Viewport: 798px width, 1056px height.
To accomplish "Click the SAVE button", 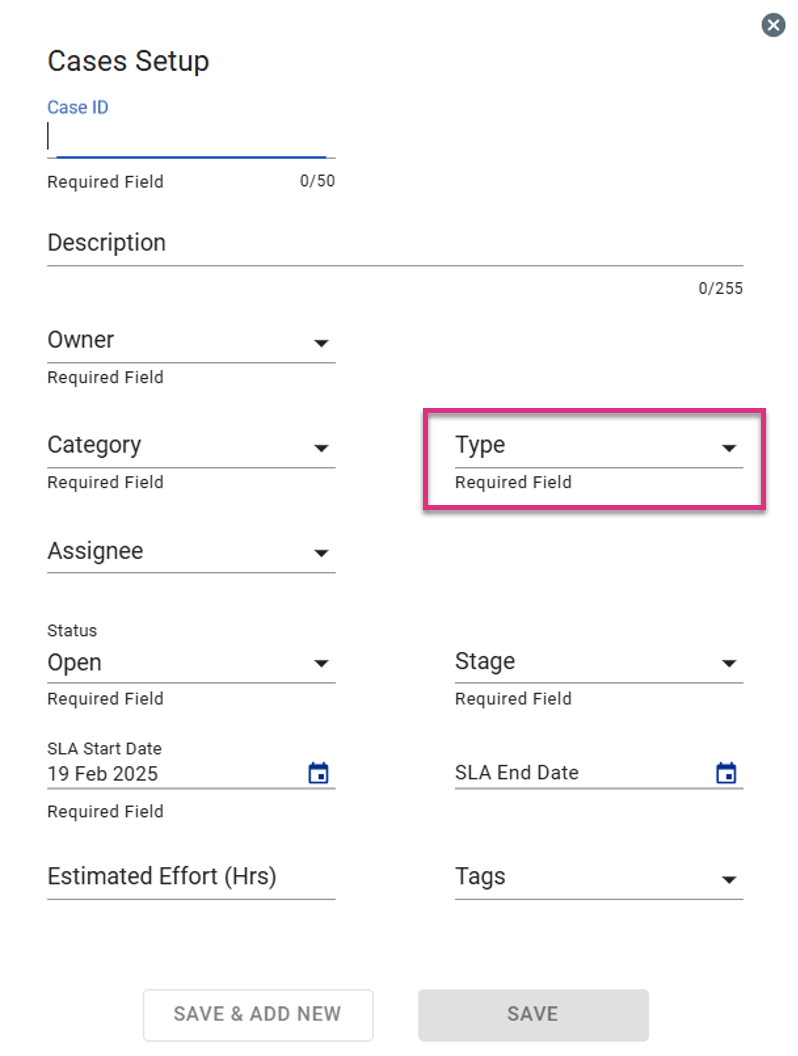I will 533,1014.
